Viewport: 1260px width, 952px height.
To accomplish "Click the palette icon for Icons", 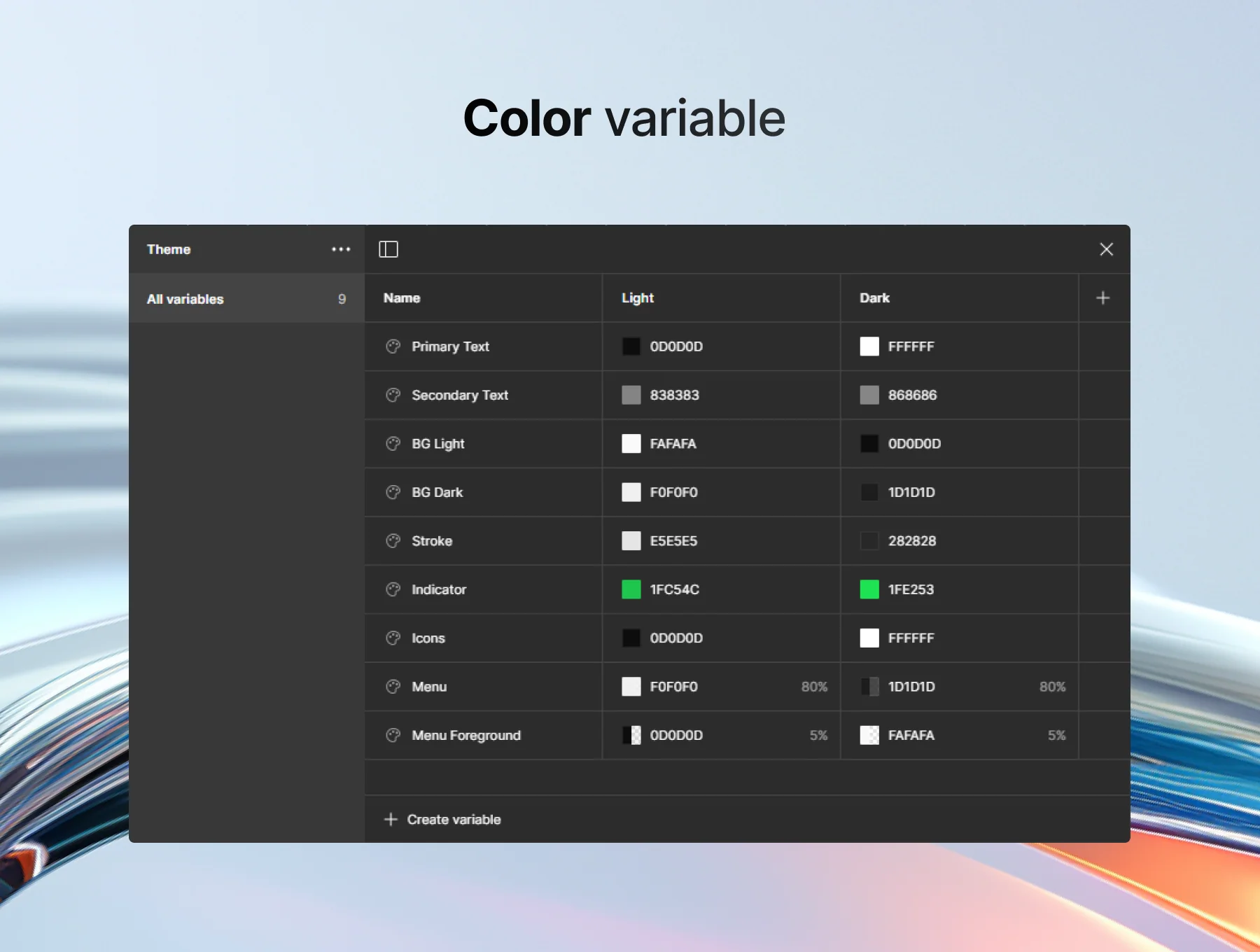I will pos(393,638).
